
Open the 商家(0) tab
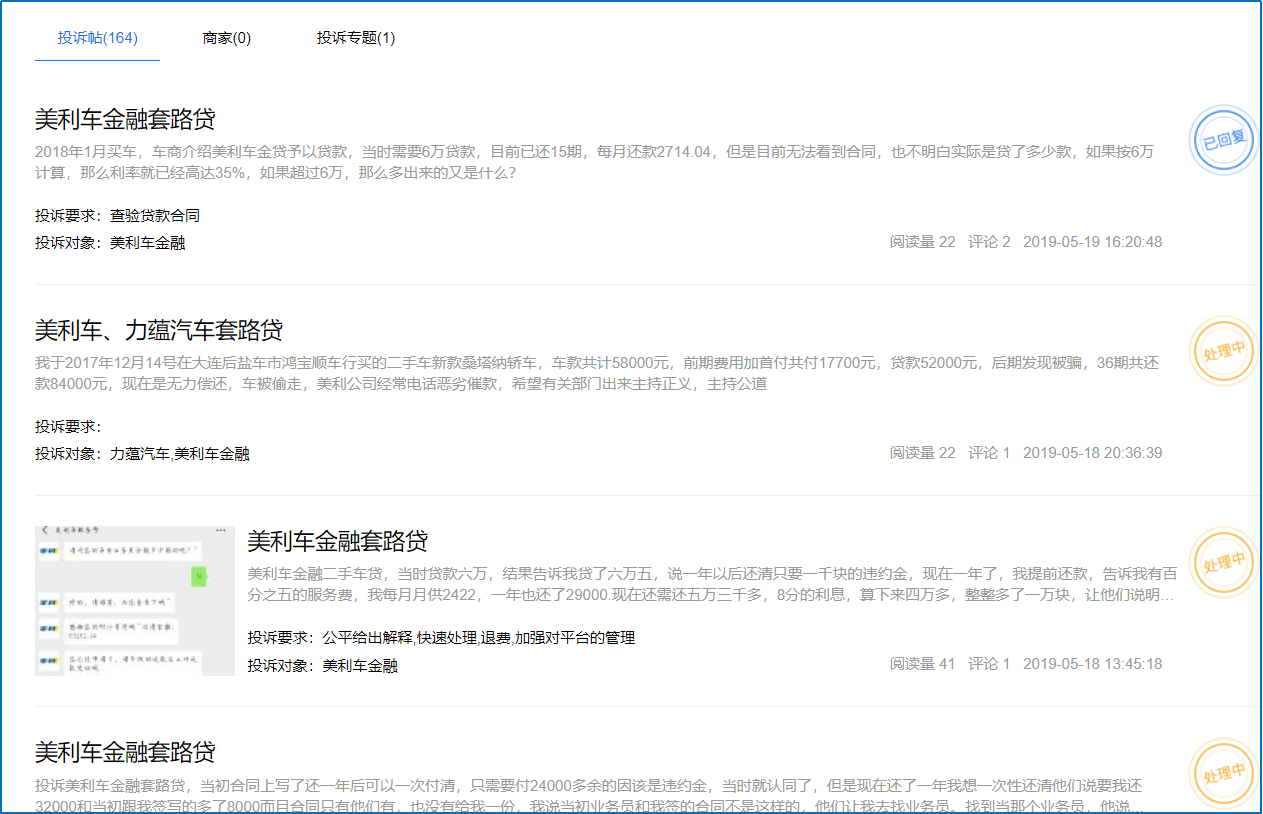click(x=227, y=38)
